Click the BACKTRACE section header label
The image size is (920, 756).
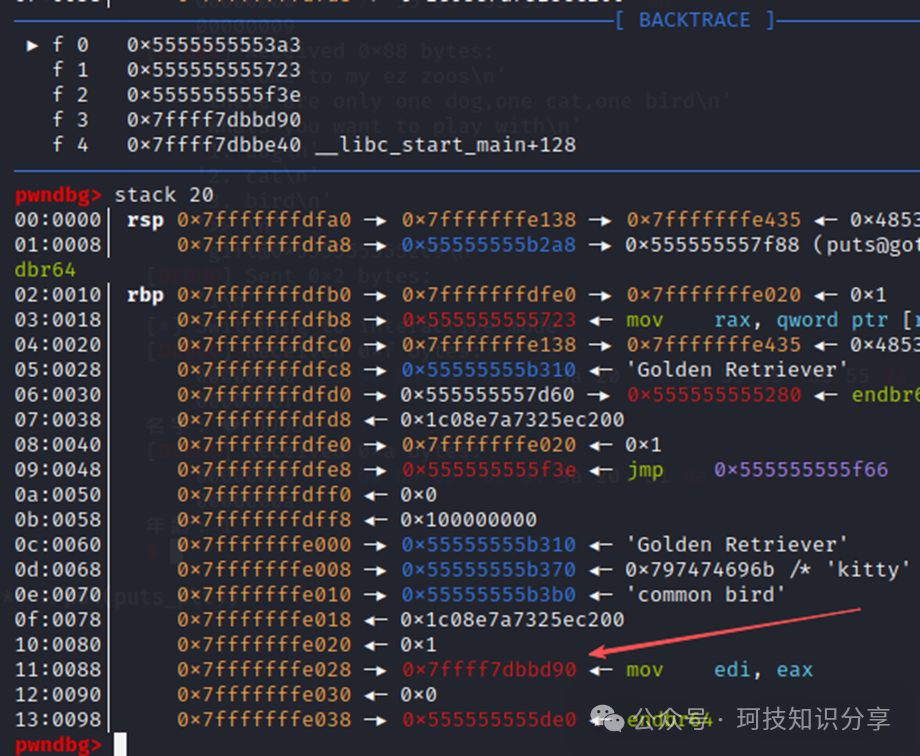pos(694,20)
